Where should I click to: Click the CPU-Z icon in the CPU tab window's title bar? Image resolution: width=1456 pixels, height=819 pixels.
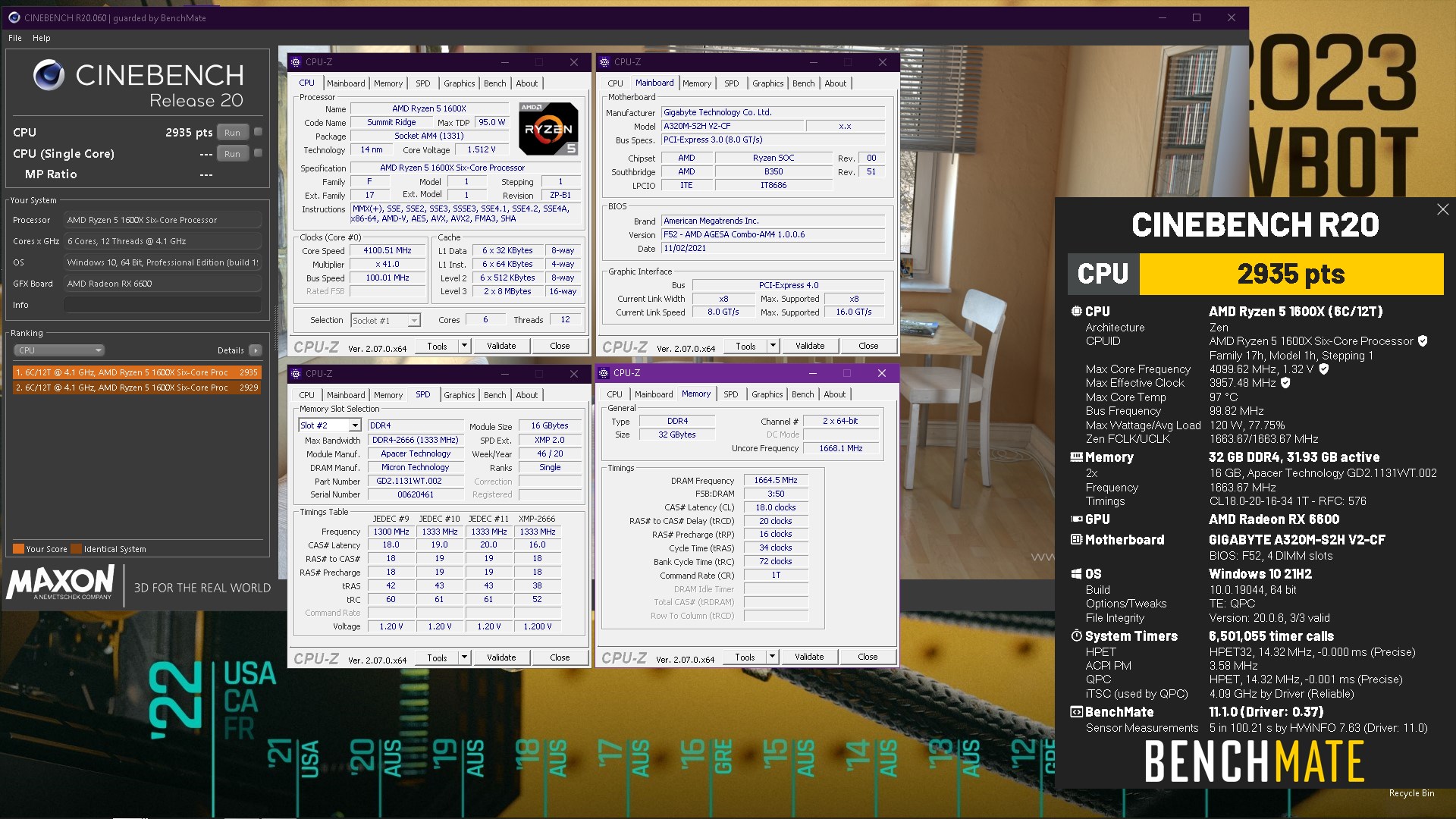[296, 62]
